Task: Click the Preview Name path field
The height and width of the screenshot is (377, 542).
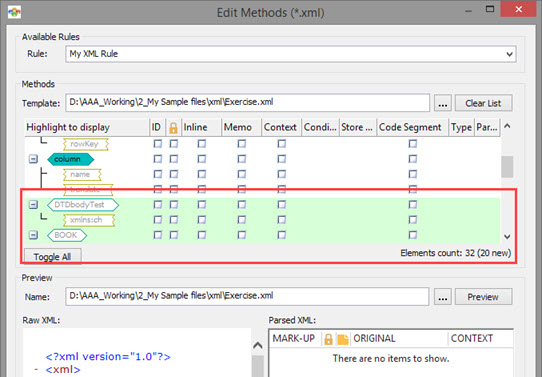Action: [x=247, y=296]
